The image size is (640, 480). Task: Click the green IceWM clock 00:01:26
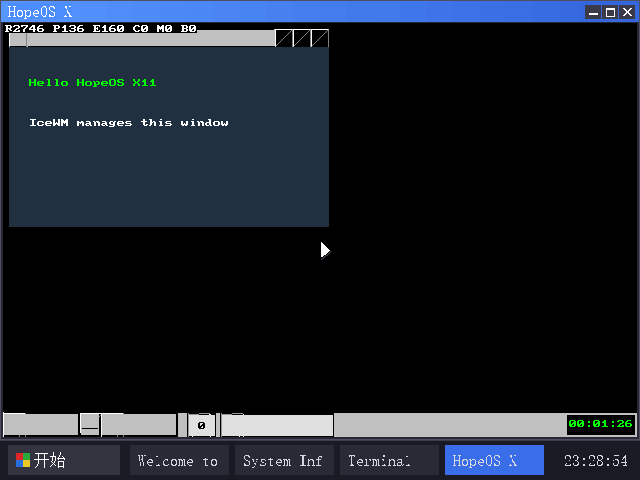pyautogui.click(x=600, y=424)
